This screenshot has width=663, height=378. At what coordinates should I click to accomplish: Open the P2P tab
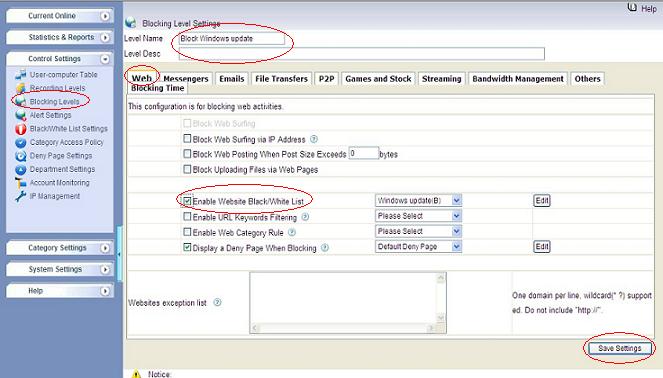coord(326,79)
